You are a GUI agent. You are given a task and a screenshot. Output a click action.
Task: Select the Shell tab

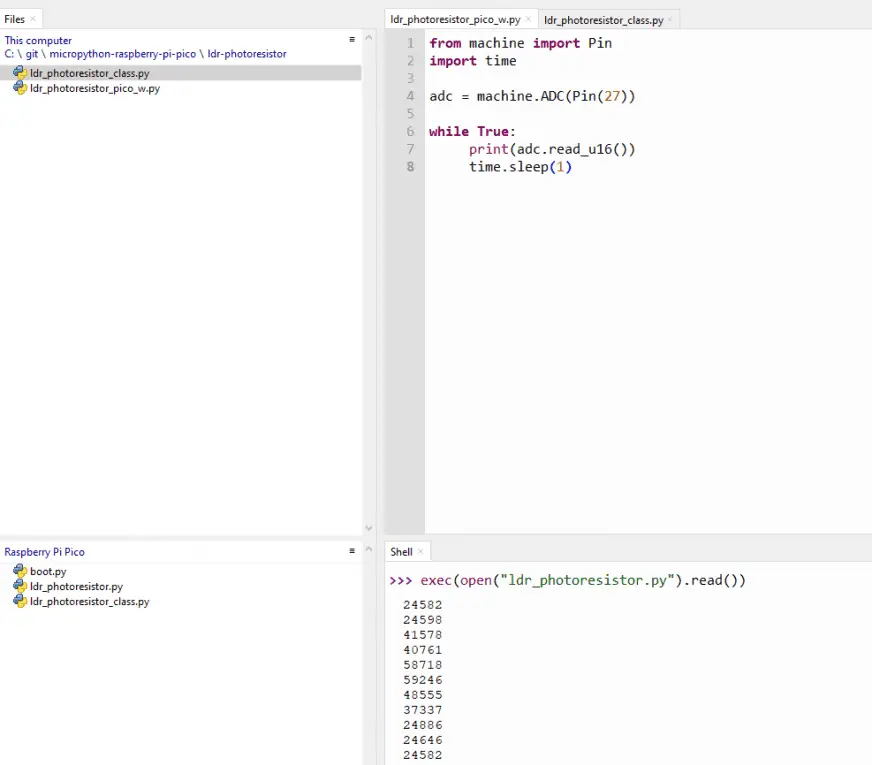[x=401, y=552]
